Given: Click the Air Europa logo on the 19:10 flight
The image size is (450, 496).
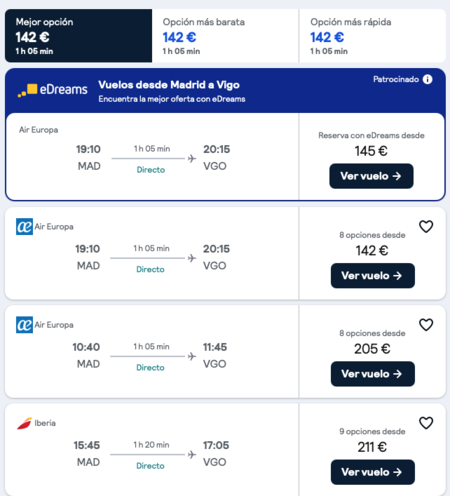Looking at the screenshot, I should pos(24,227).
